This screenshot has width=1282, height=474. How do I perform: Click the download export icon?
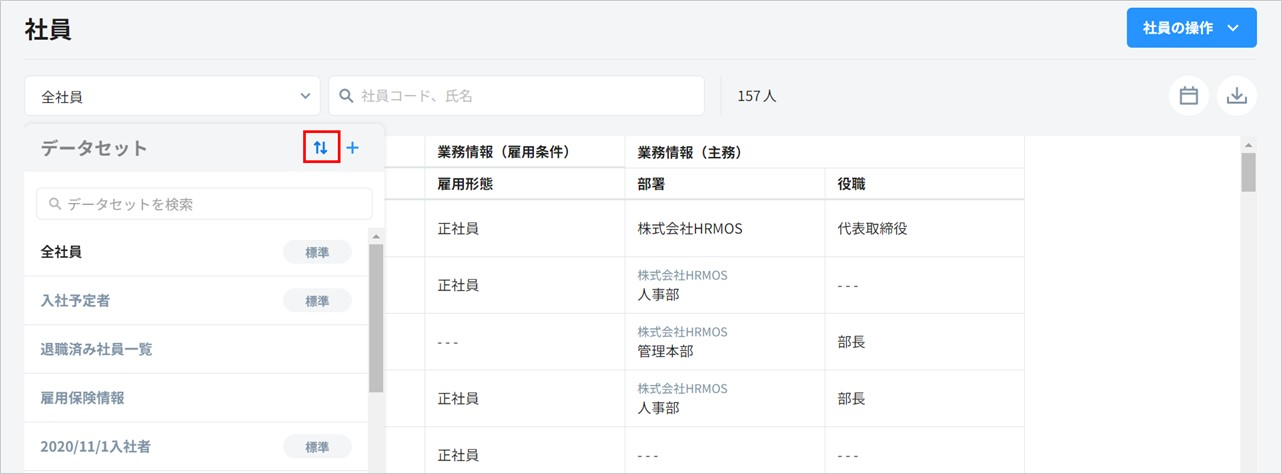[x=1236, y=96]
